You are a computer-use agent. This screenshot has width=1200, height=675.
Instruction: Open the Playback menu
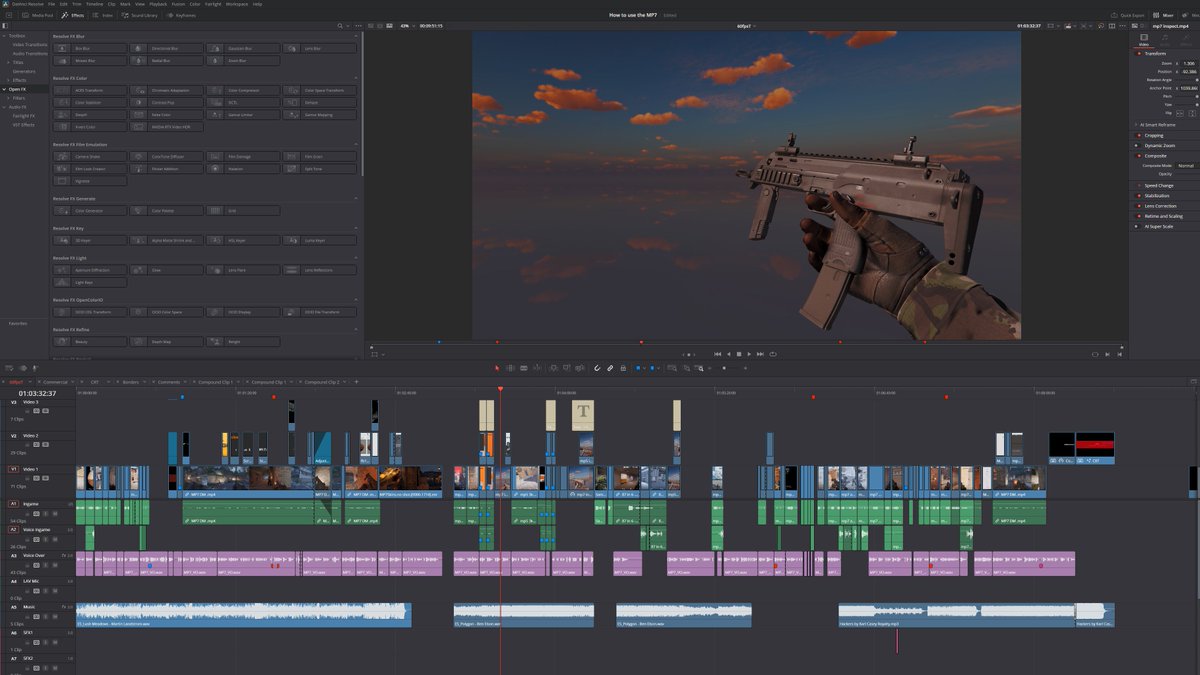tap(159, 4)
